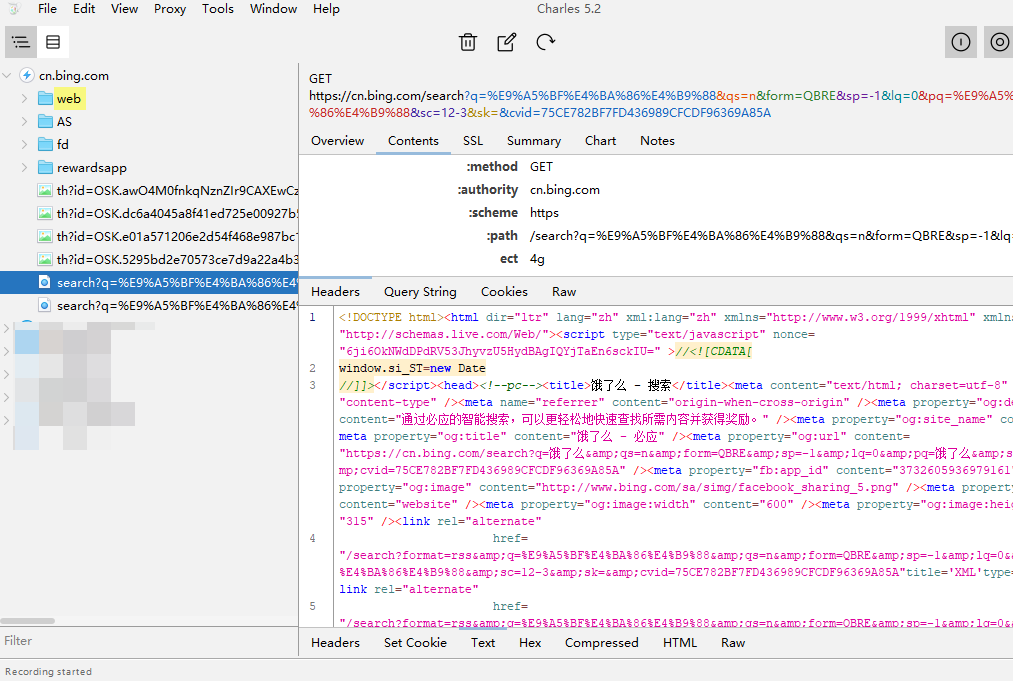The height and width of the screenshot is (681, 1013).
Task: Select the :authority value cn.bing.com
Action: pyautogui.click(x=565, y=190)
